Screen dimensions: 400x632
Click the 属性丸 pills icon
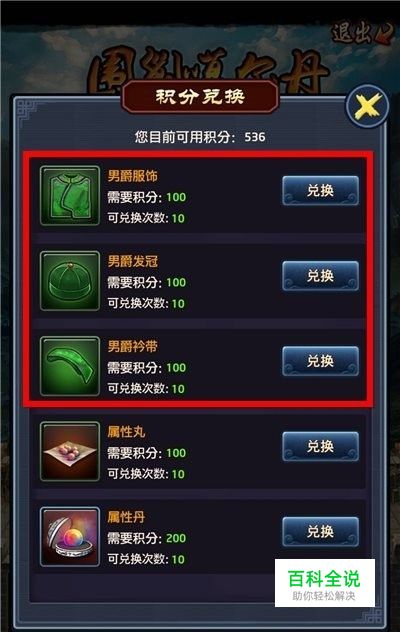[70, 451]
